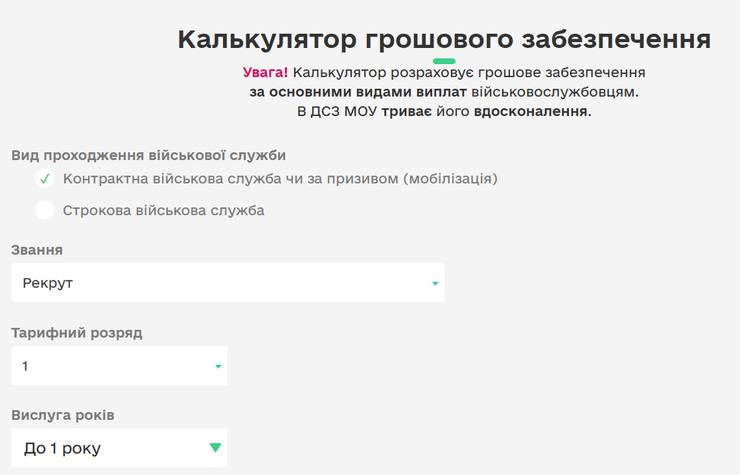Click the Строкова військова служба label text
This screenshot has width=740, height=475.
coord(163,211)
